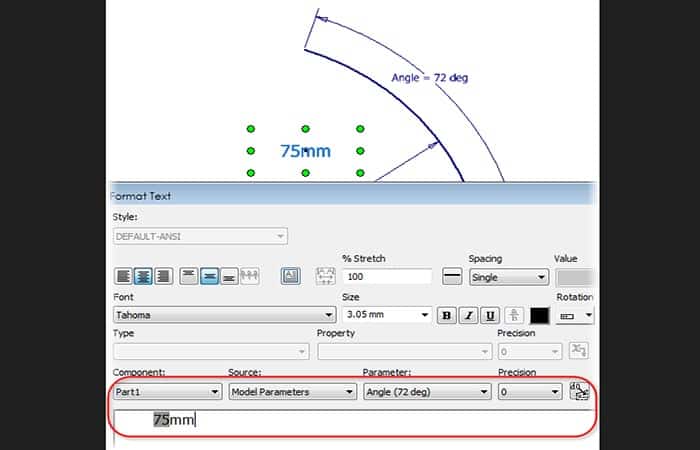Image resolution: width=700 pixels, height=450 pixels.
Task: Expand the Component dropdown showing Part1
Action: (x=167, y=392)
